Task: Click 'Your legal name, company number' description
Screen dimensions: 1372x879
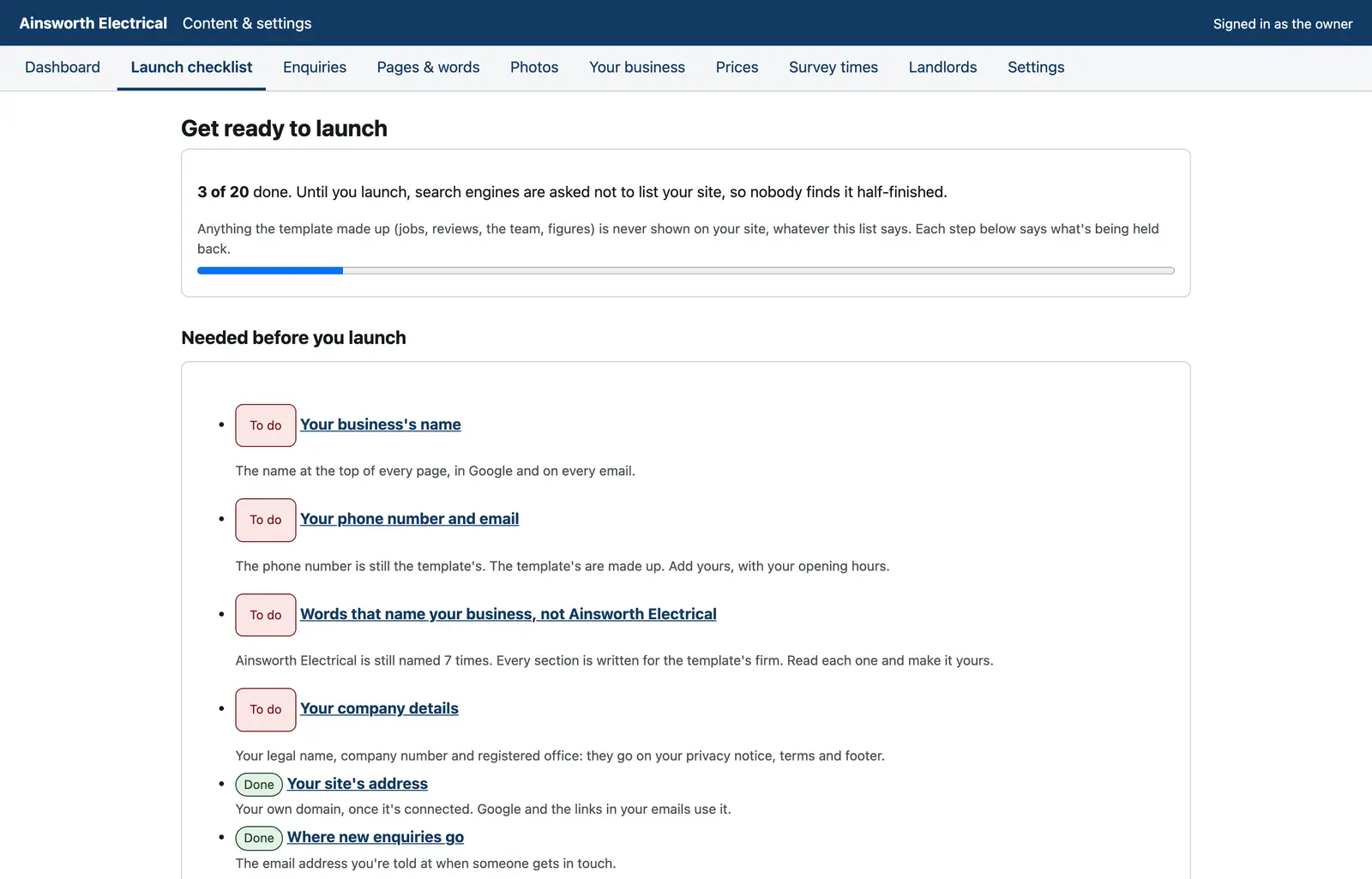Action: click(x=560, y=756)
